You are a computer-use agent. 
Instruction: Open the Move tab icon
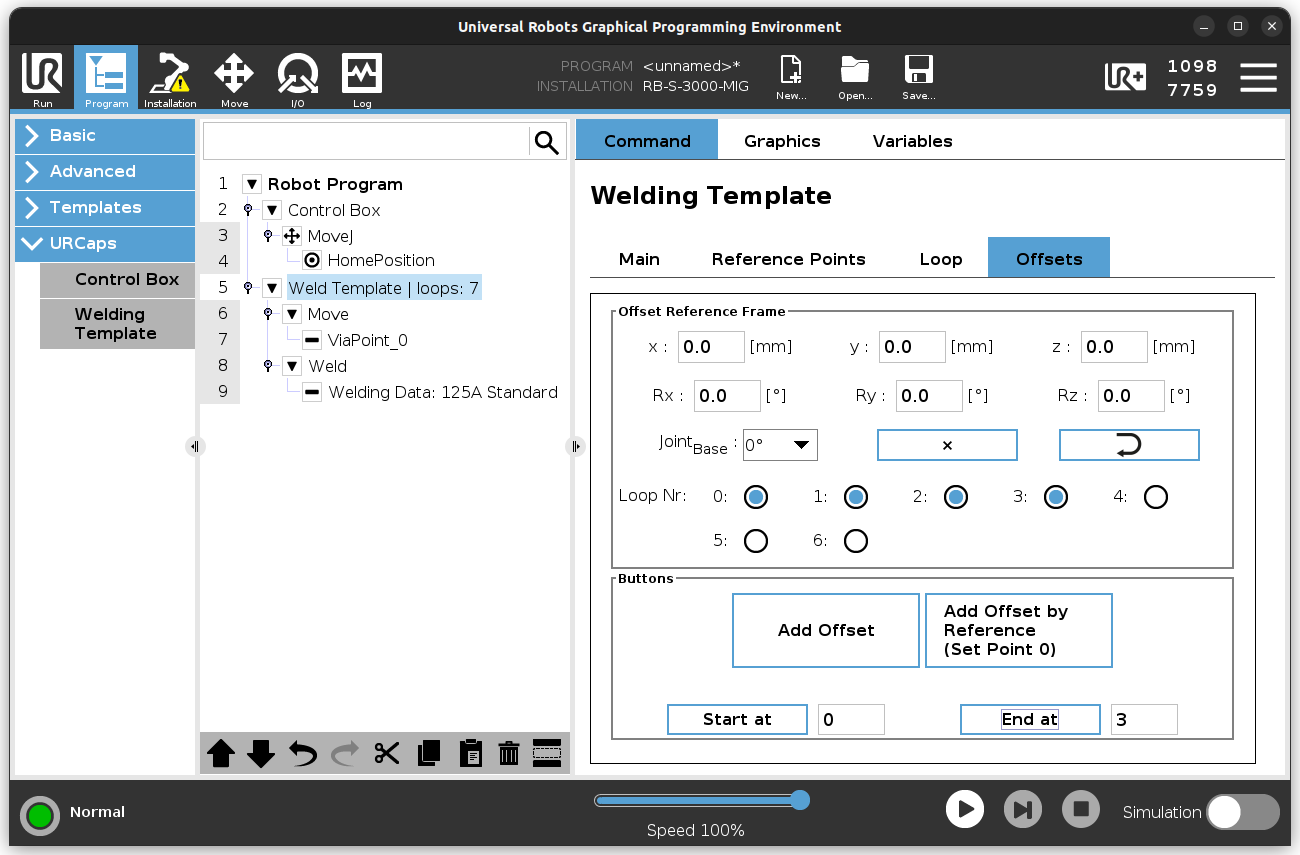point(234,78)
